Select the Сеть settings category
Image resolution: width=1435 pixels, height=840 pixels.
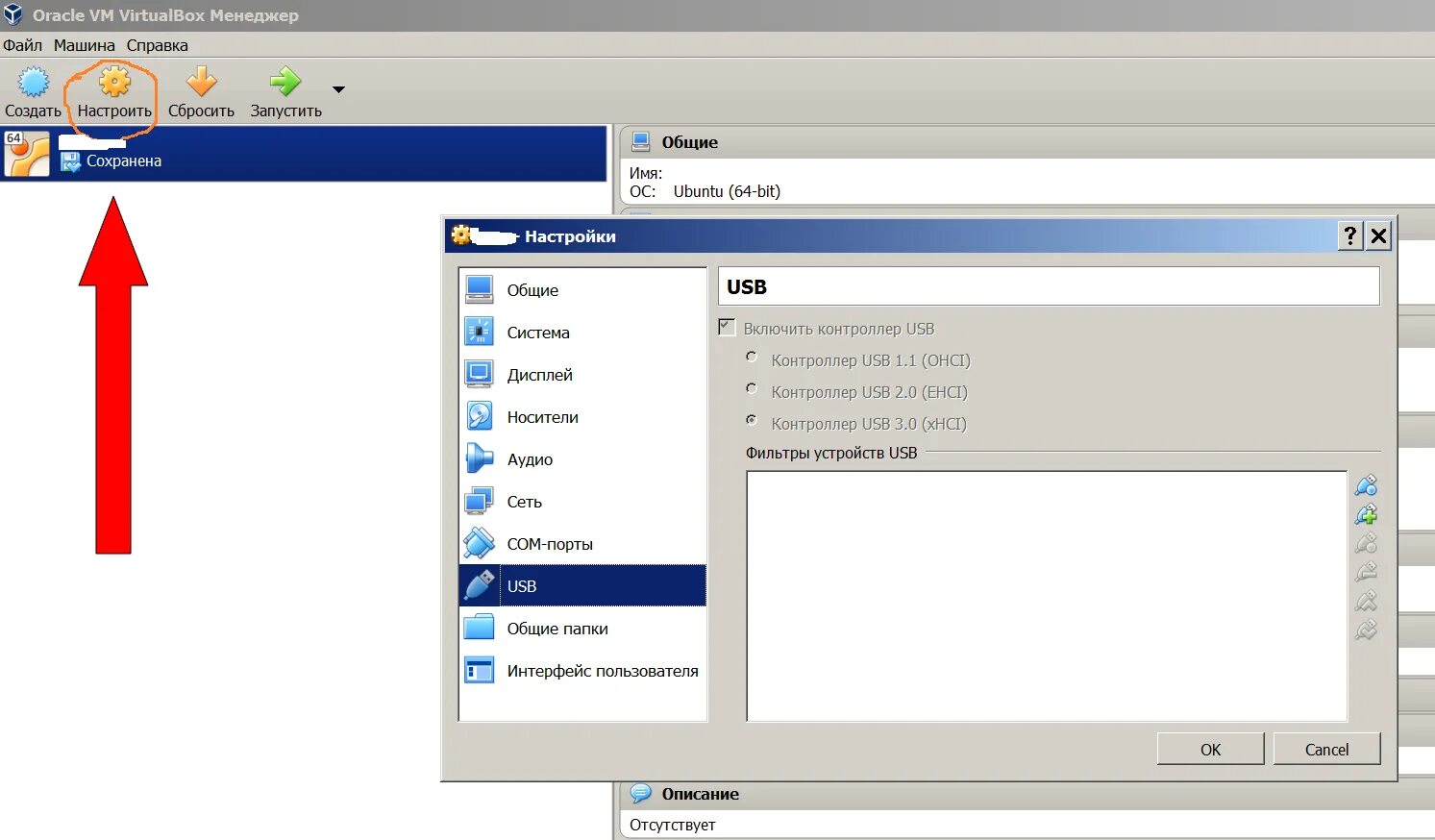582,502
